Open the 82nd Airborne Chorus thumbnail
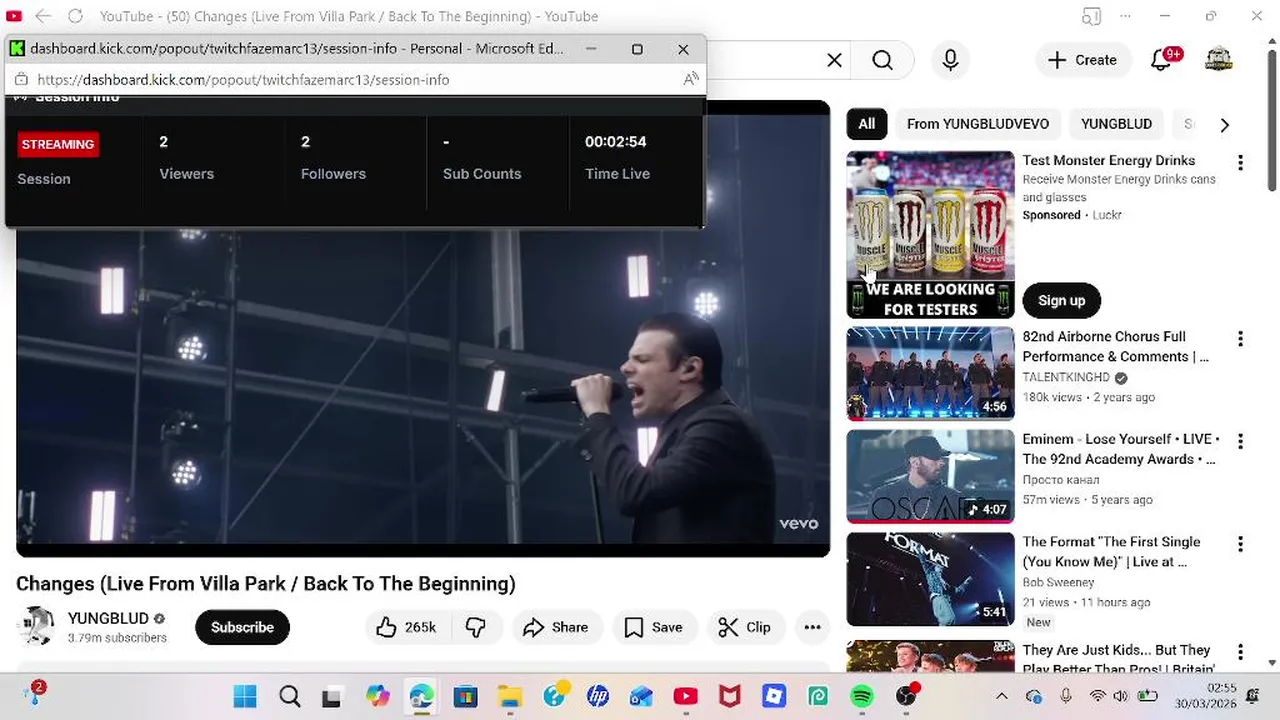The height and width of the screenshot is (720, 1280). point(930,373)
